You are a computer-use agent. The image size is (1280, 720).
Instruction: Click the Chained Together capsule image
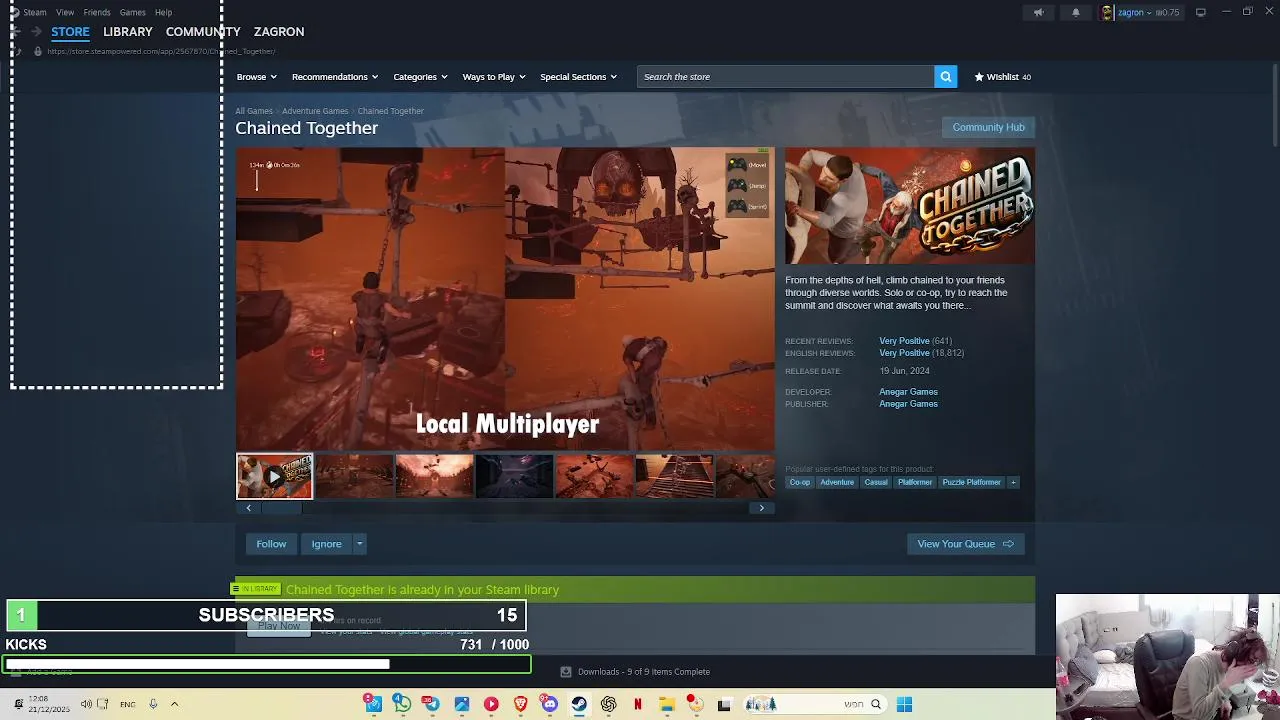[x=910, y=206]
